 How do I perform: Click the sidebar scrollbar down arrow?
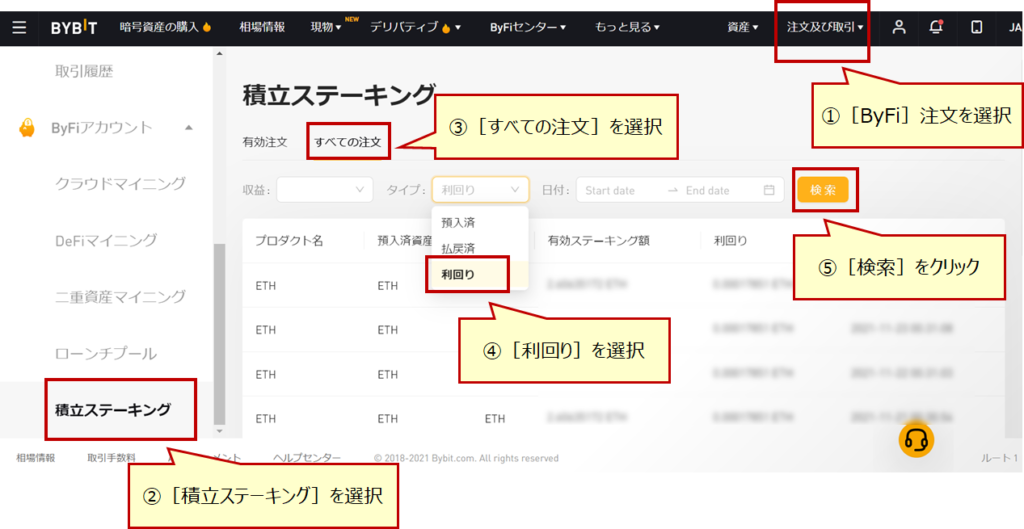point(220,431)
